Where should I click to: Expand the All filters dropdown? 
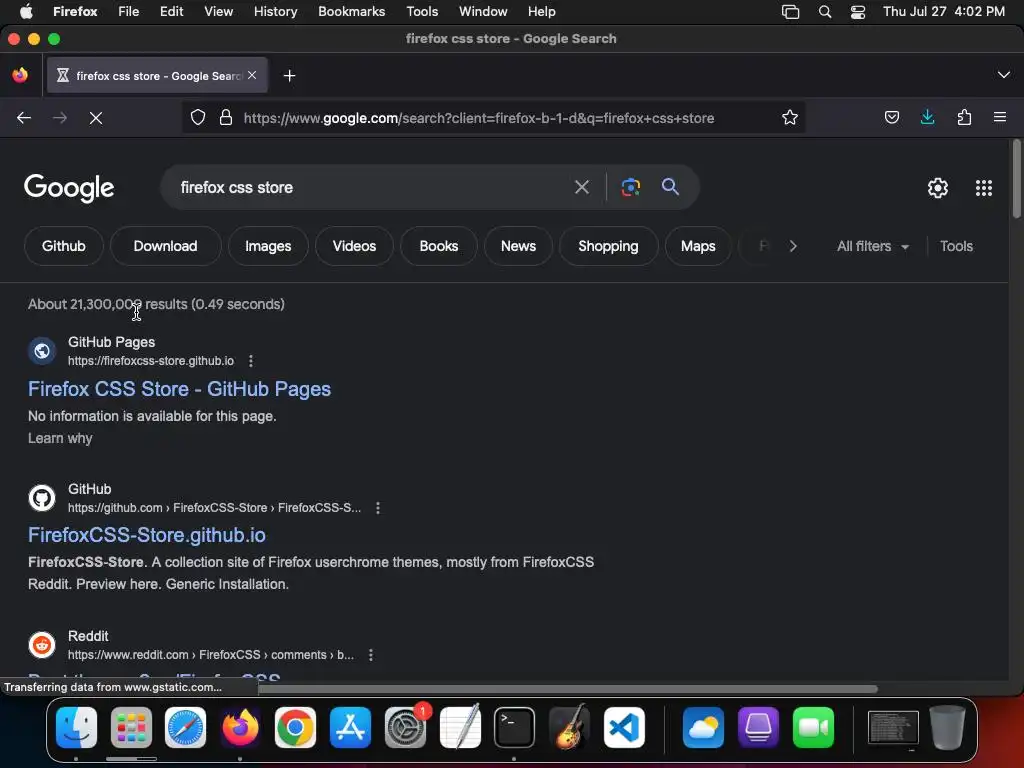tap(872, 246)
